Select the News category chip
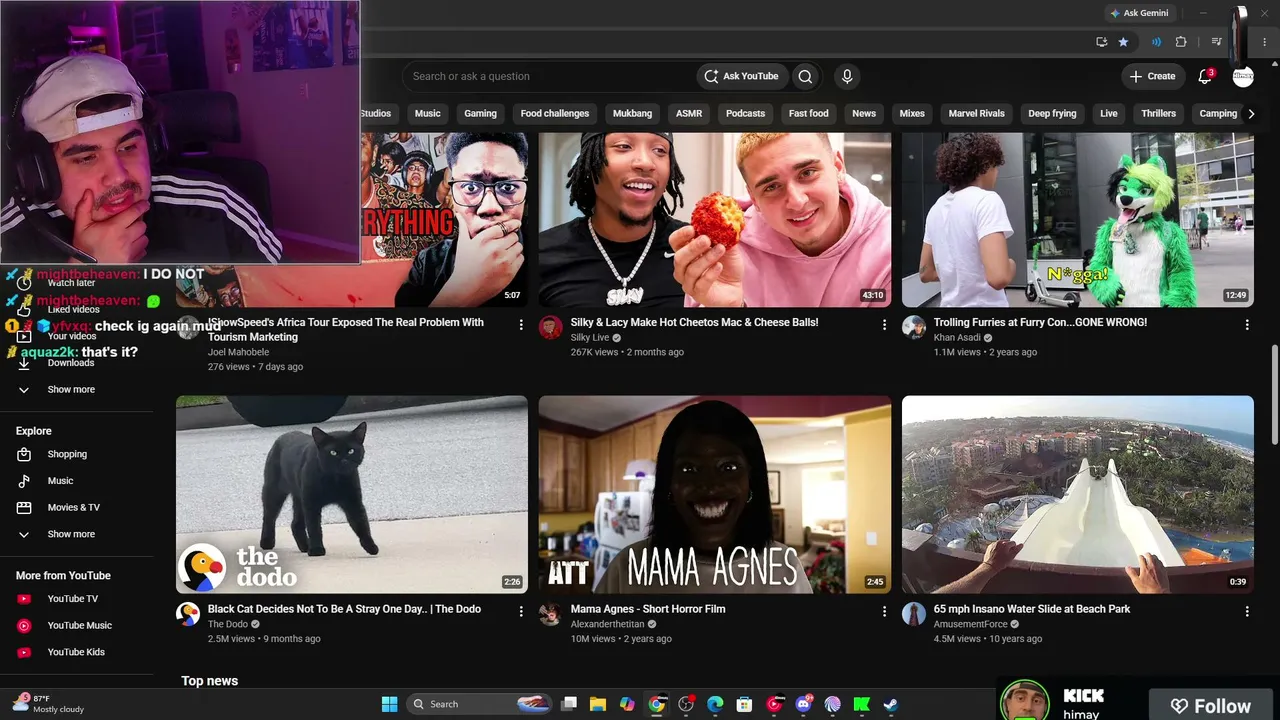The height and width of the screenshot is (720, 1280). coord(864,113)
